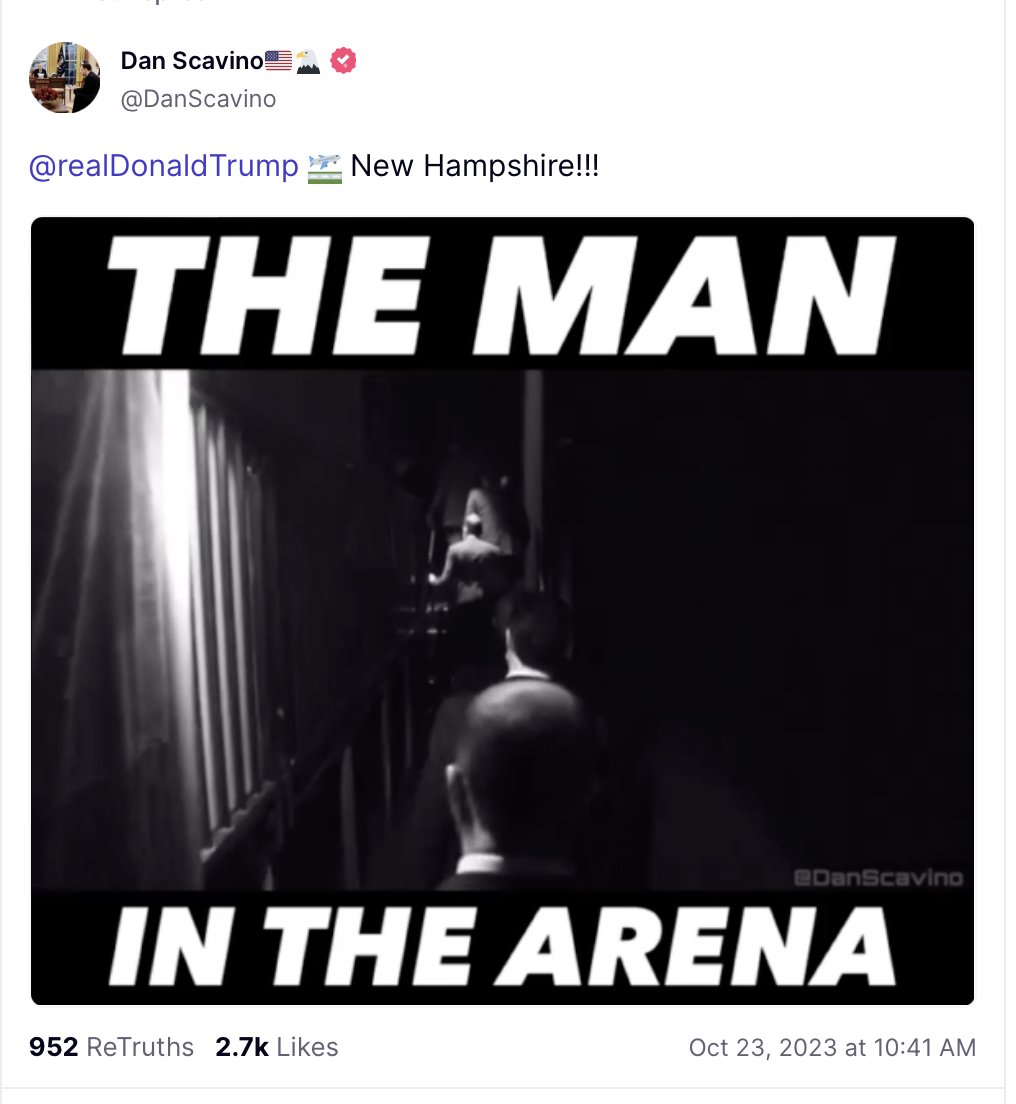
Task: Click the red verified badge checkmark
Action: pos(343,61)
